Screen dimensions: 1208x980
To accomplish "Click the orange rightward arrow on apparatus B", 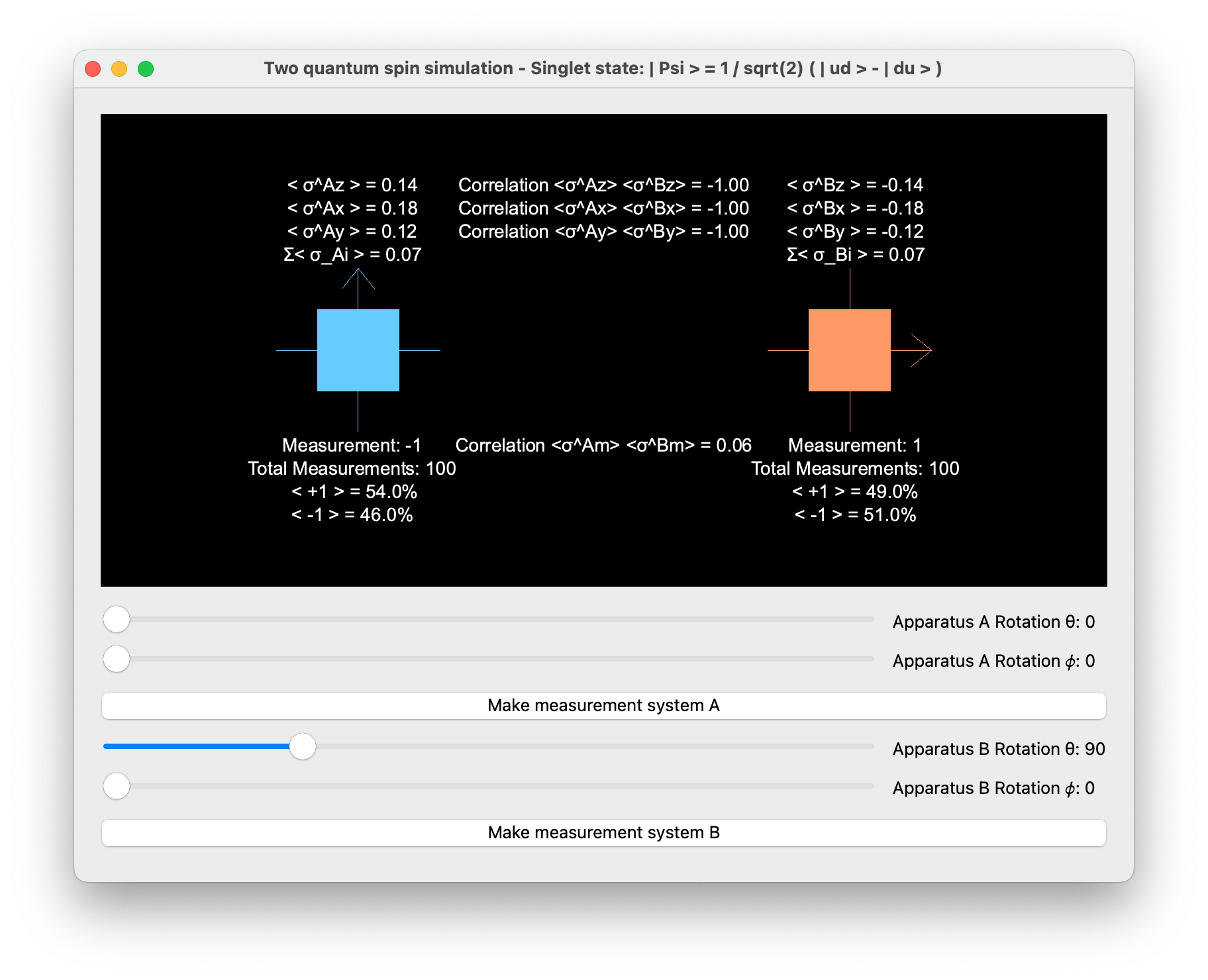I will click(x=921, y=350).
